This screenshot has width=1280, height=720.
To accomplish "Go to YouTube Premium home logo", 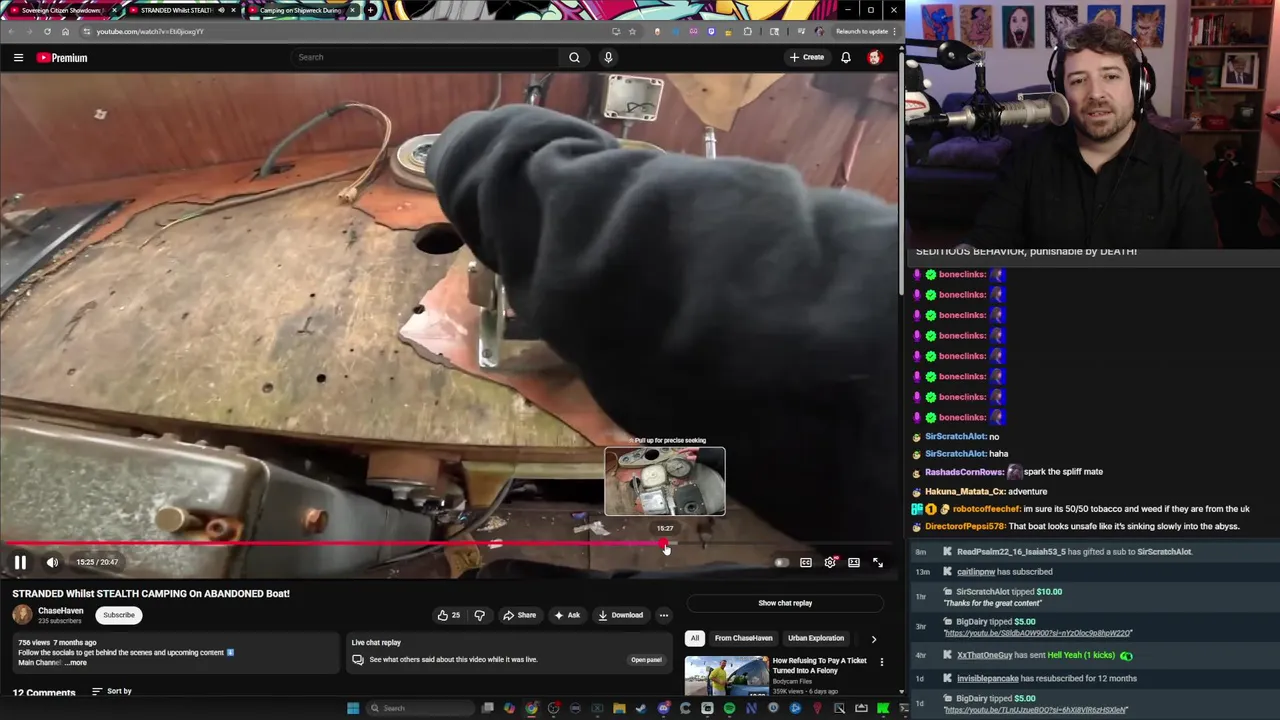I will click(62, 58).
